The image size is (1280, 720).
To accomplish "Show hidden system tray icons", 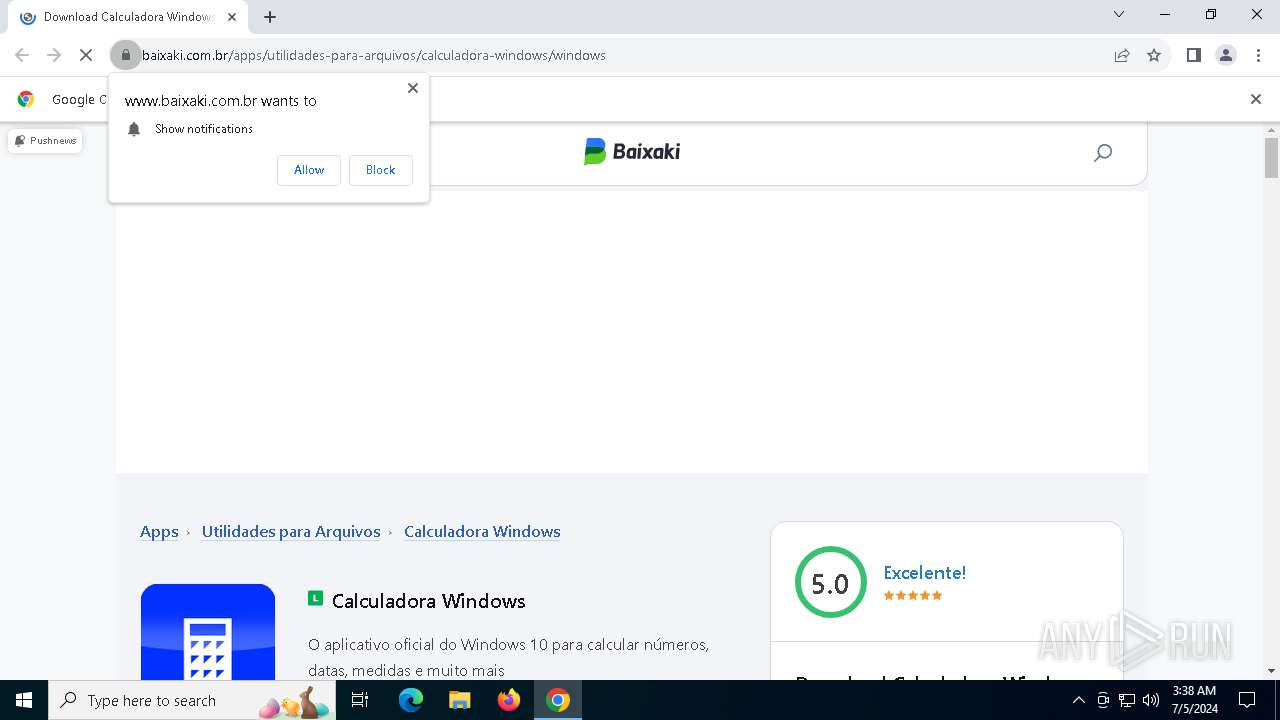I will (1078, 700).
